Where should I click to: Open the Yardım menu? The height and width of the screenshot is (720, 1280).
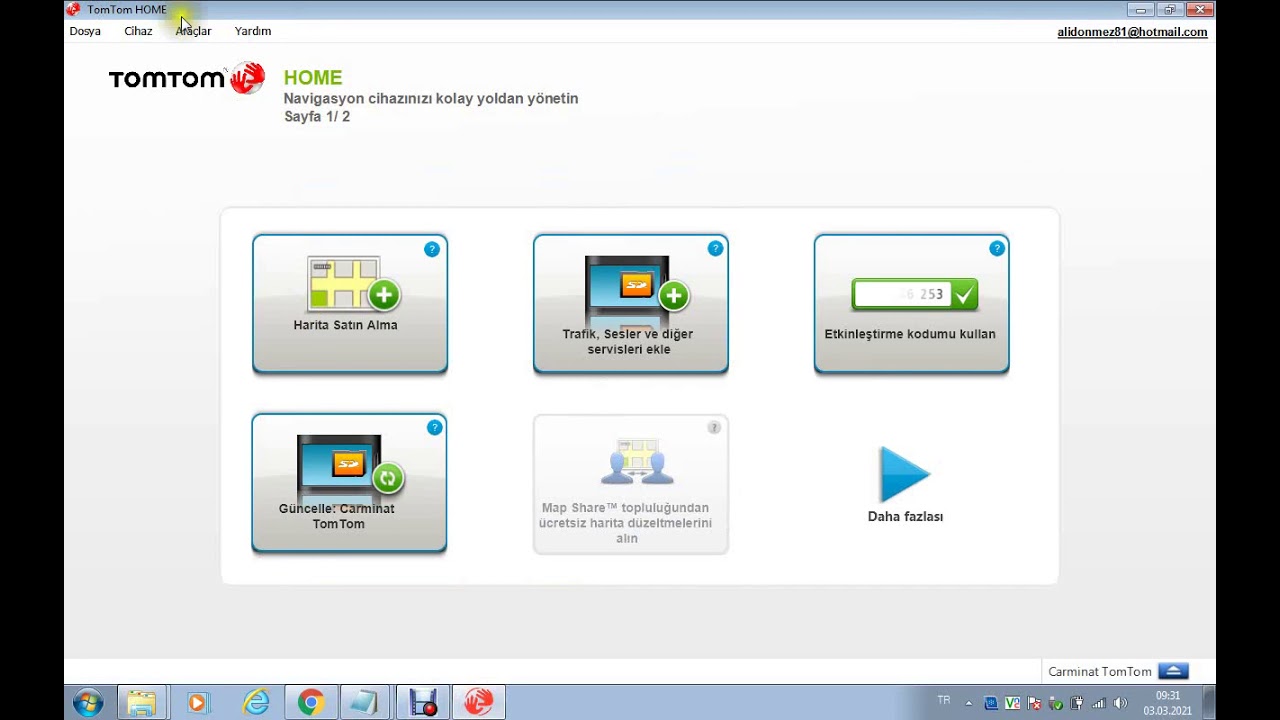point(253,31)
